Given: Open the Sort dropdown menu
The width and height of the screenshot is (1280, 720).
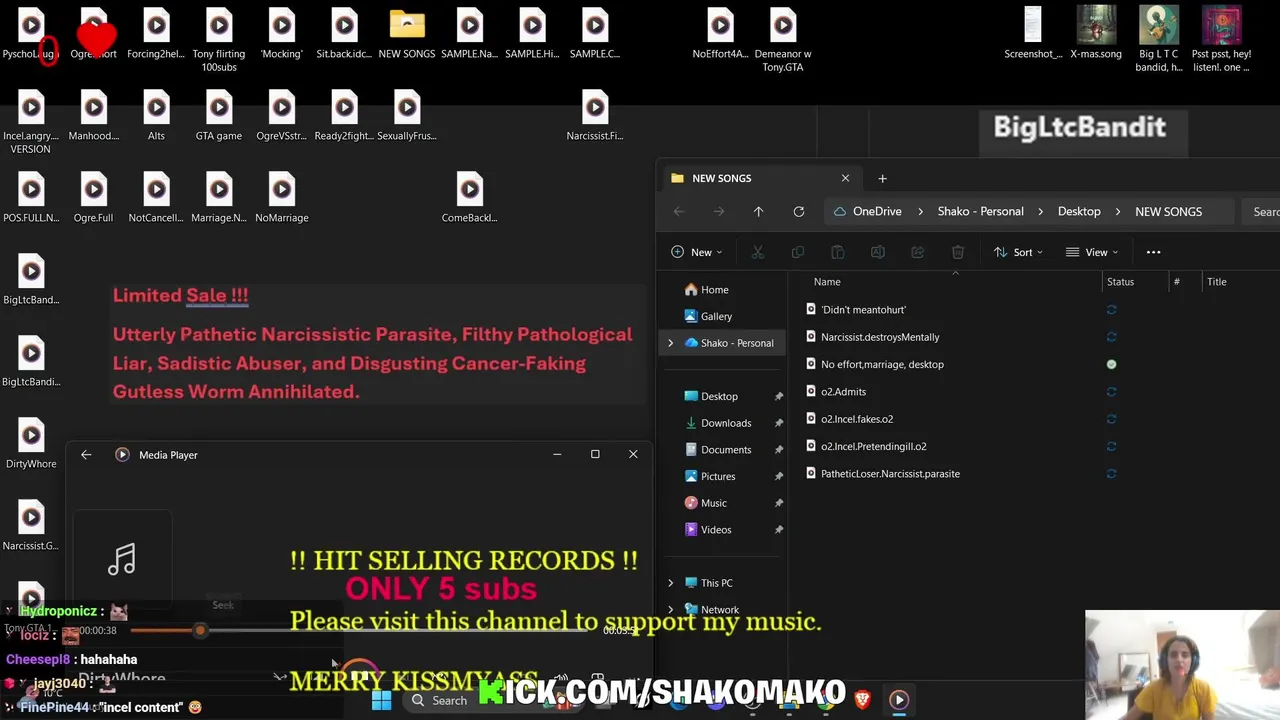Looking at the screenshot, I should coord(1018,252).
